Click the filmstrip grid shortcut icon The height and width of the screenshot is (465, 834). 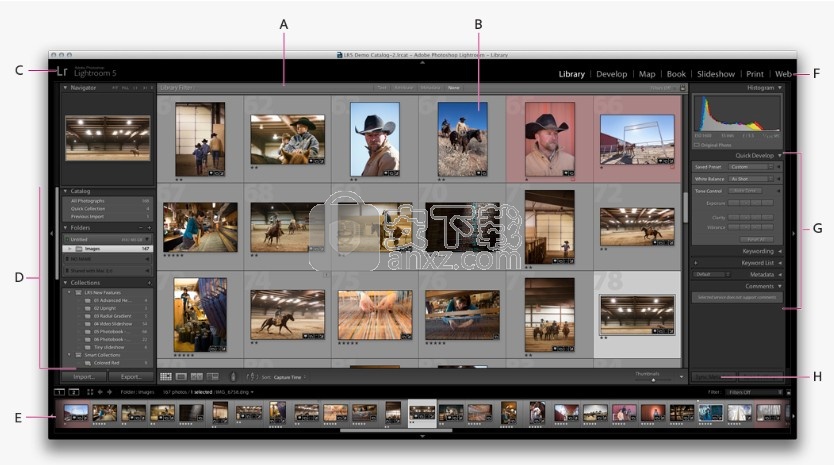pos(90,392)
